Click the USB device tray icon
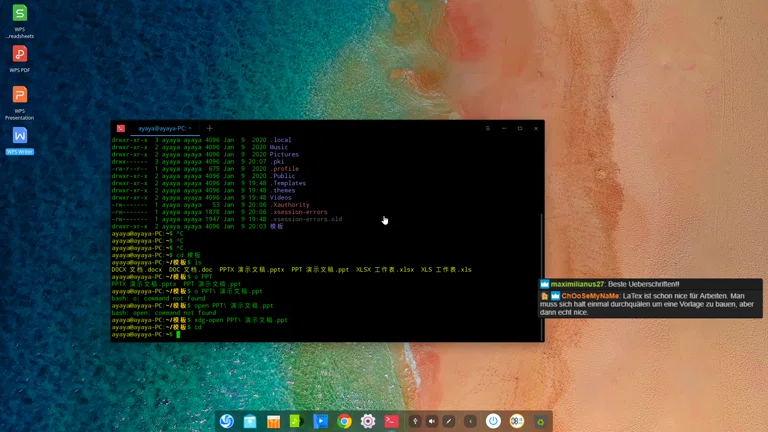768x432 pixels. point(415,421)
